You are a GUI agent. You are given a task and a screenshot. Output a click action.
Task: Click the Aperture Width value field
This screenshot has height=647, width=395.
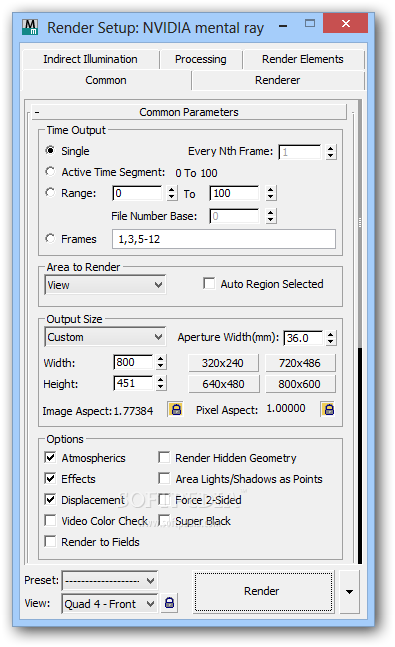click(x=303, y=338)
